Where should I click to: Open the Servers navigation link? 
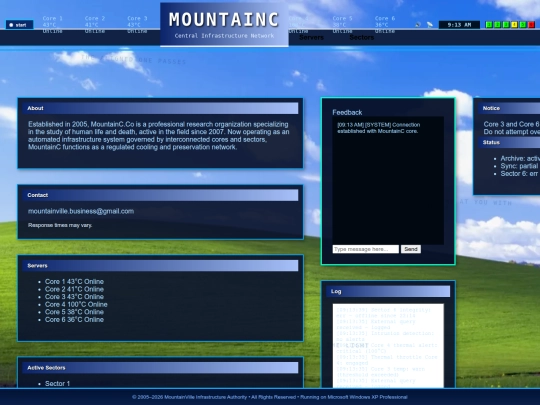(311, 38)
